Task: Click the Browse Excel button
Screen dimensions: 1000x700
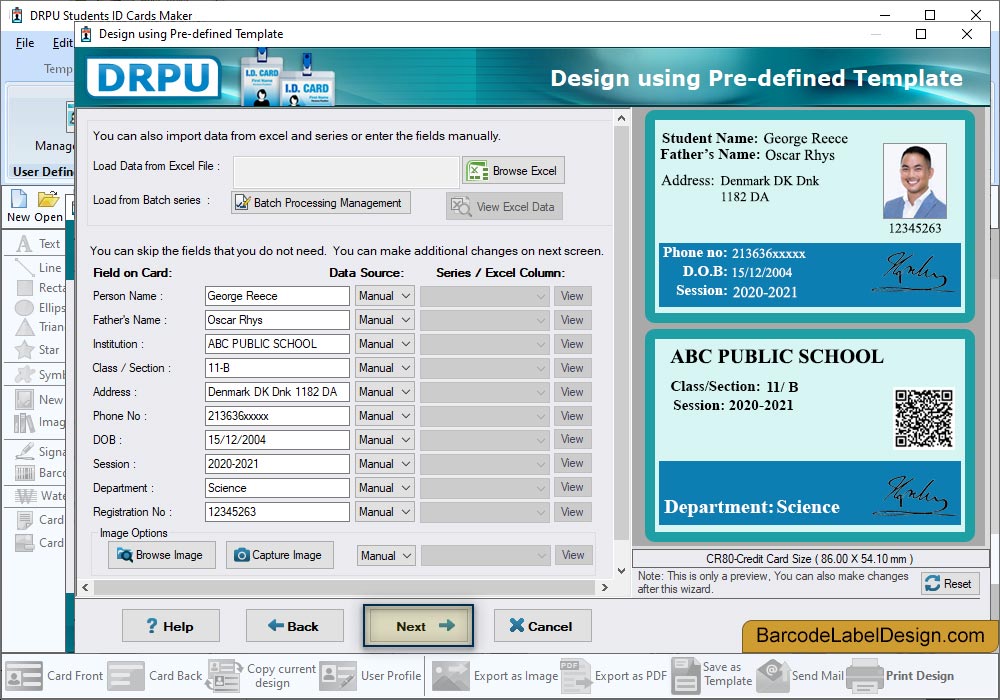Action: coord(513,171)
